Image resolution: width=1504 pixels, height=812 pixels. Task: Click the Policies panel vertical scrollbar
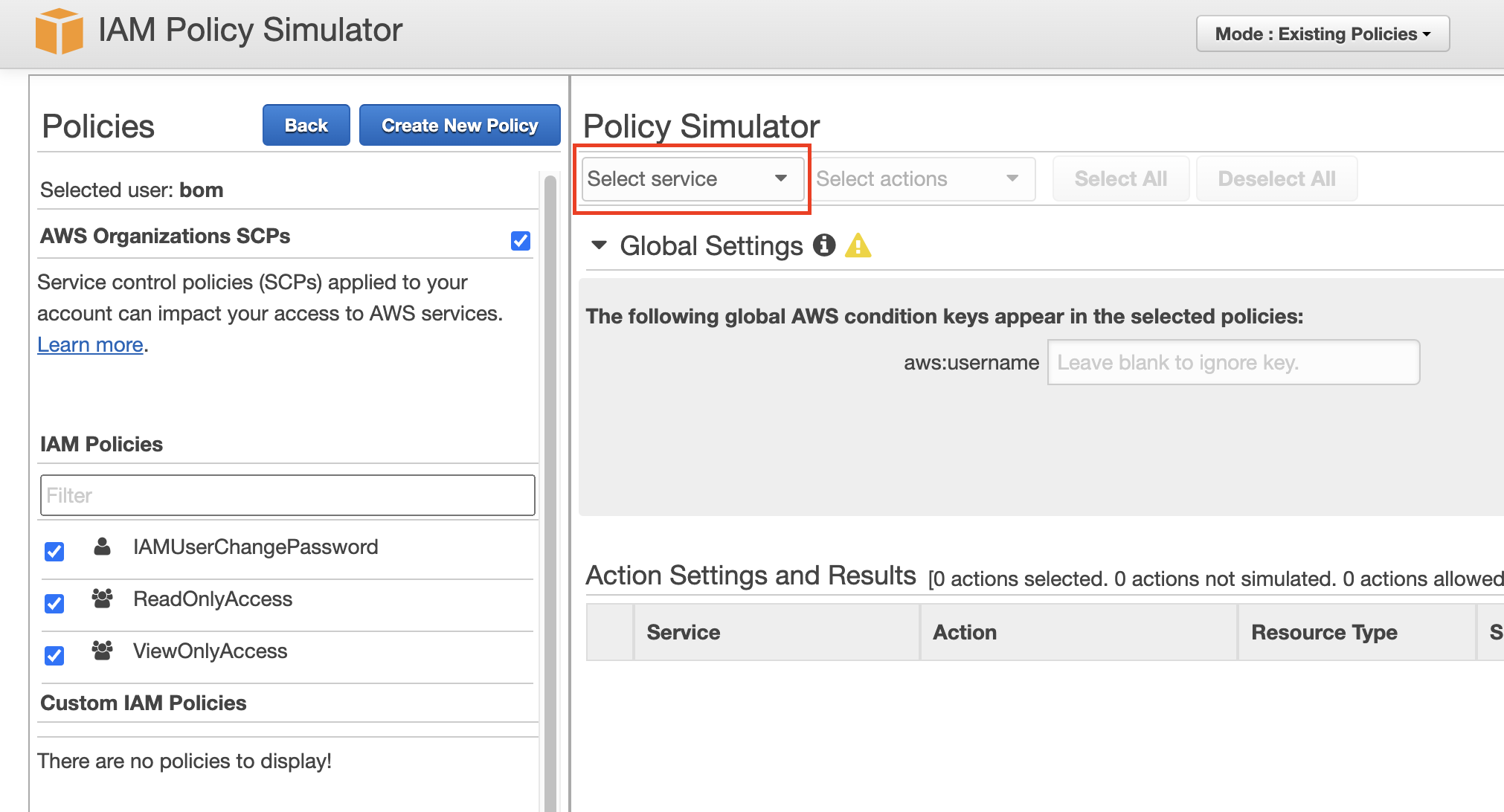(550, 446)
